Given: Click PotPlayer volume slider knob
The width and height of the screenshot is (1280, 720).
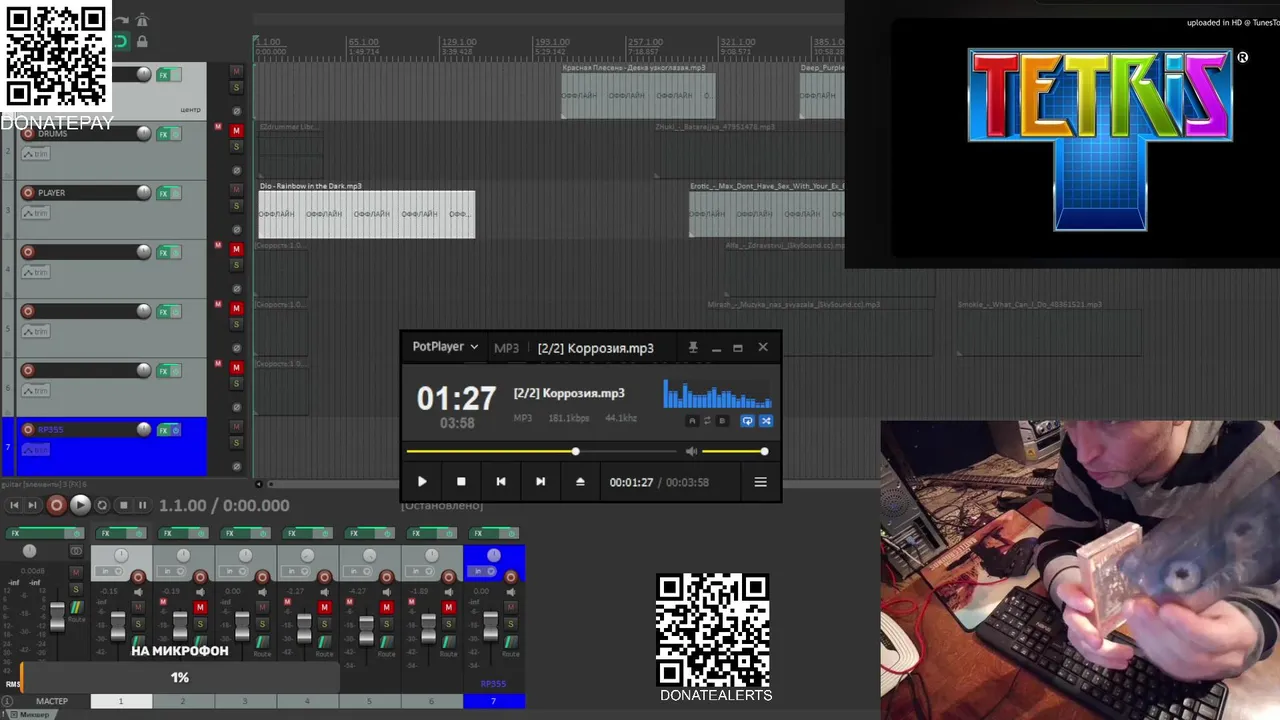Looking at the screenshot, I should coord(764,452).
